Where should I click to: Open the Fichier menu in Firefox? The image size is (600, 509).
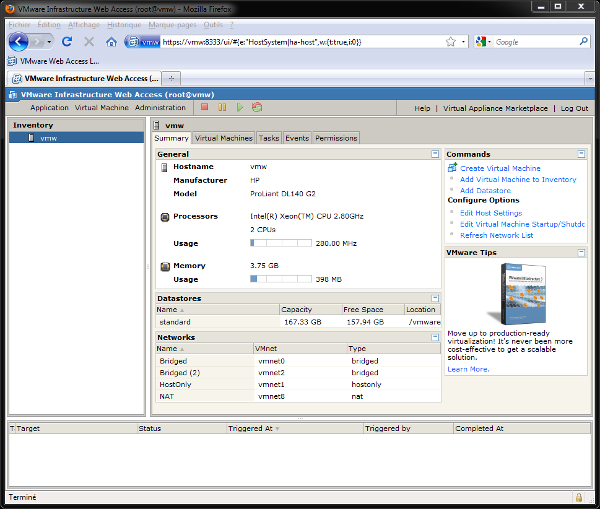pos(19,24)
